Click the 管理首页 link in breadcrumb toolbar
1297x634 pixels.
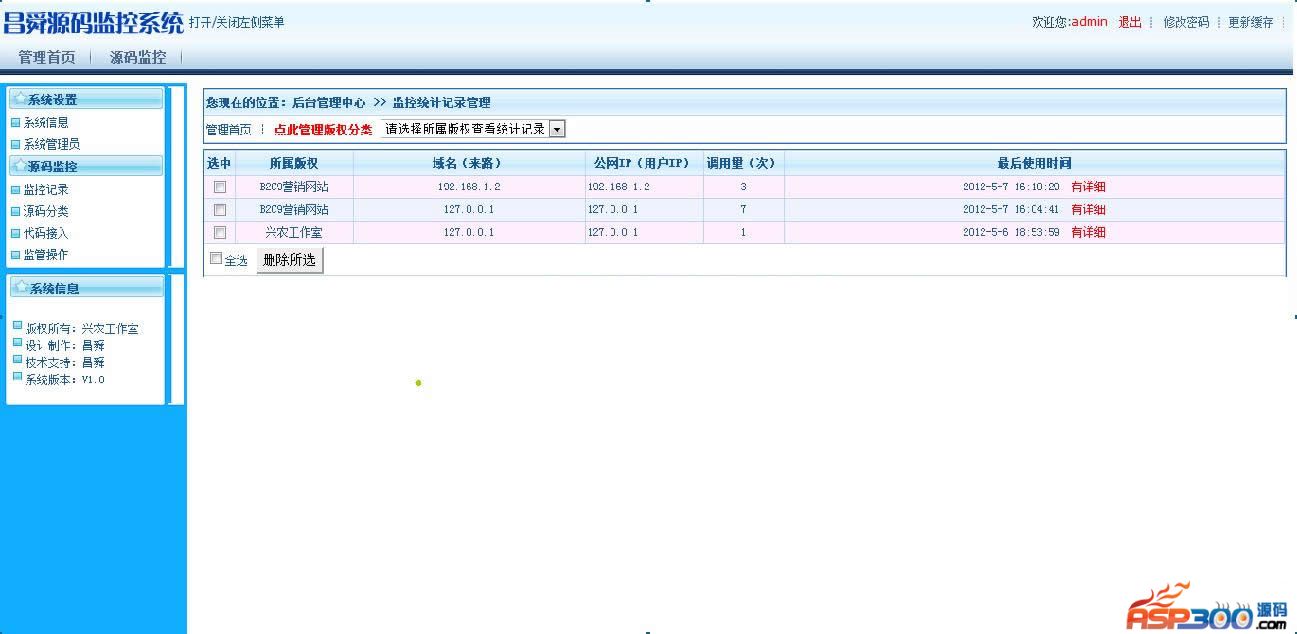pyautogui.click(x=228, y=130)
